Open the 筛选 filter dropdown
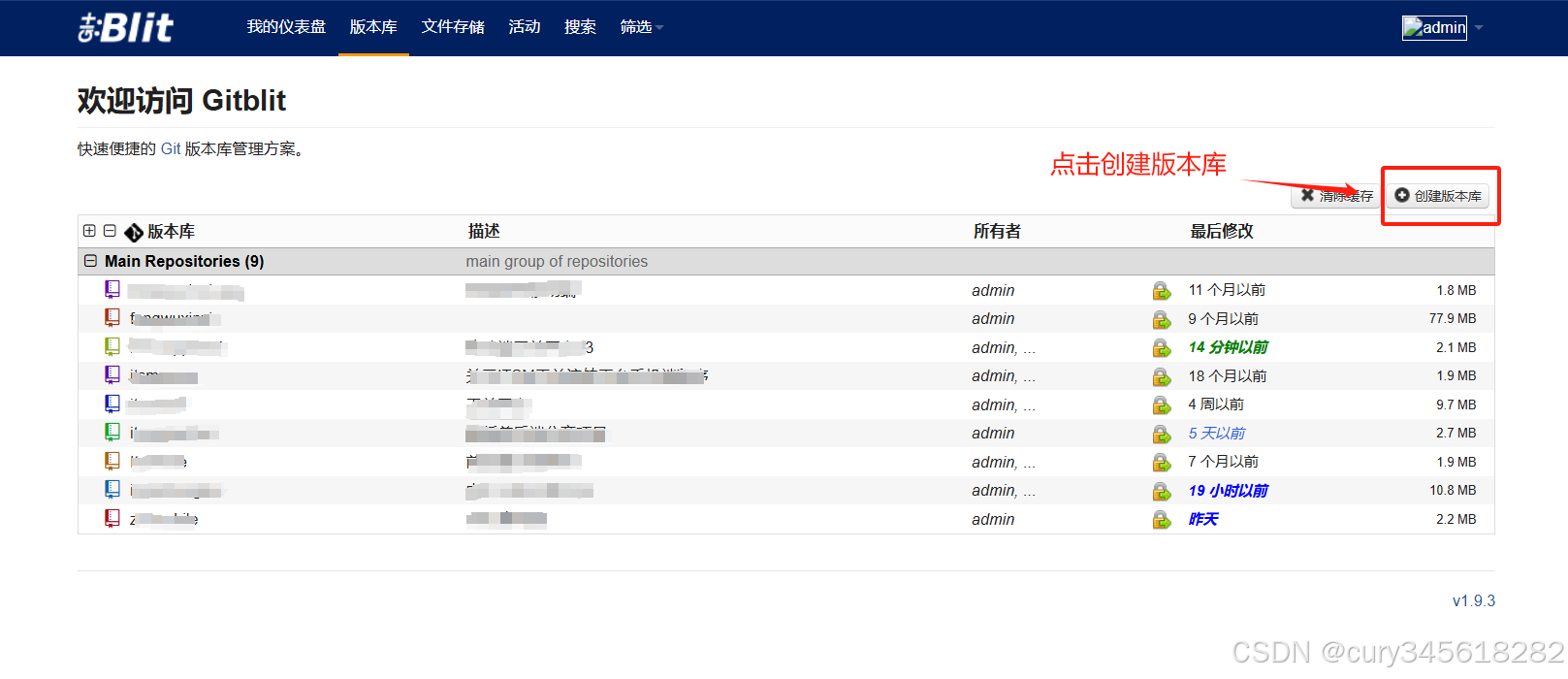The height and width of the screenshot is (679, 1568). pyautogui.click(x=641, y=27)
